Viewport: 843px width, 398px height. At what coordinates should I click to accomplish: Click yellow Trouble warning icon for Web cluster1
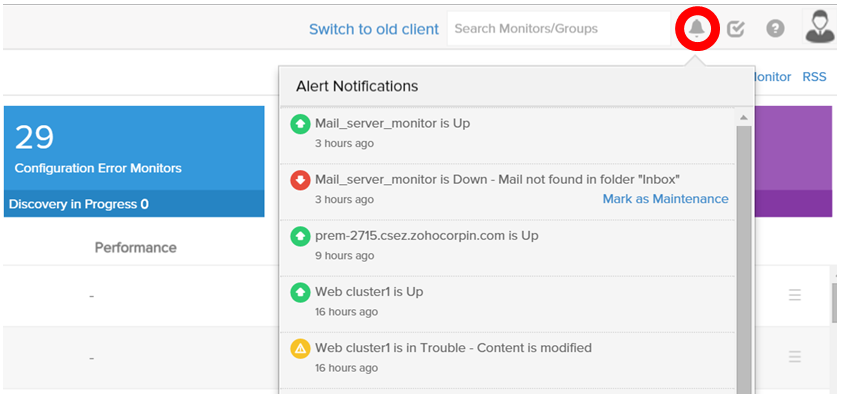click(x=300, y=349)
